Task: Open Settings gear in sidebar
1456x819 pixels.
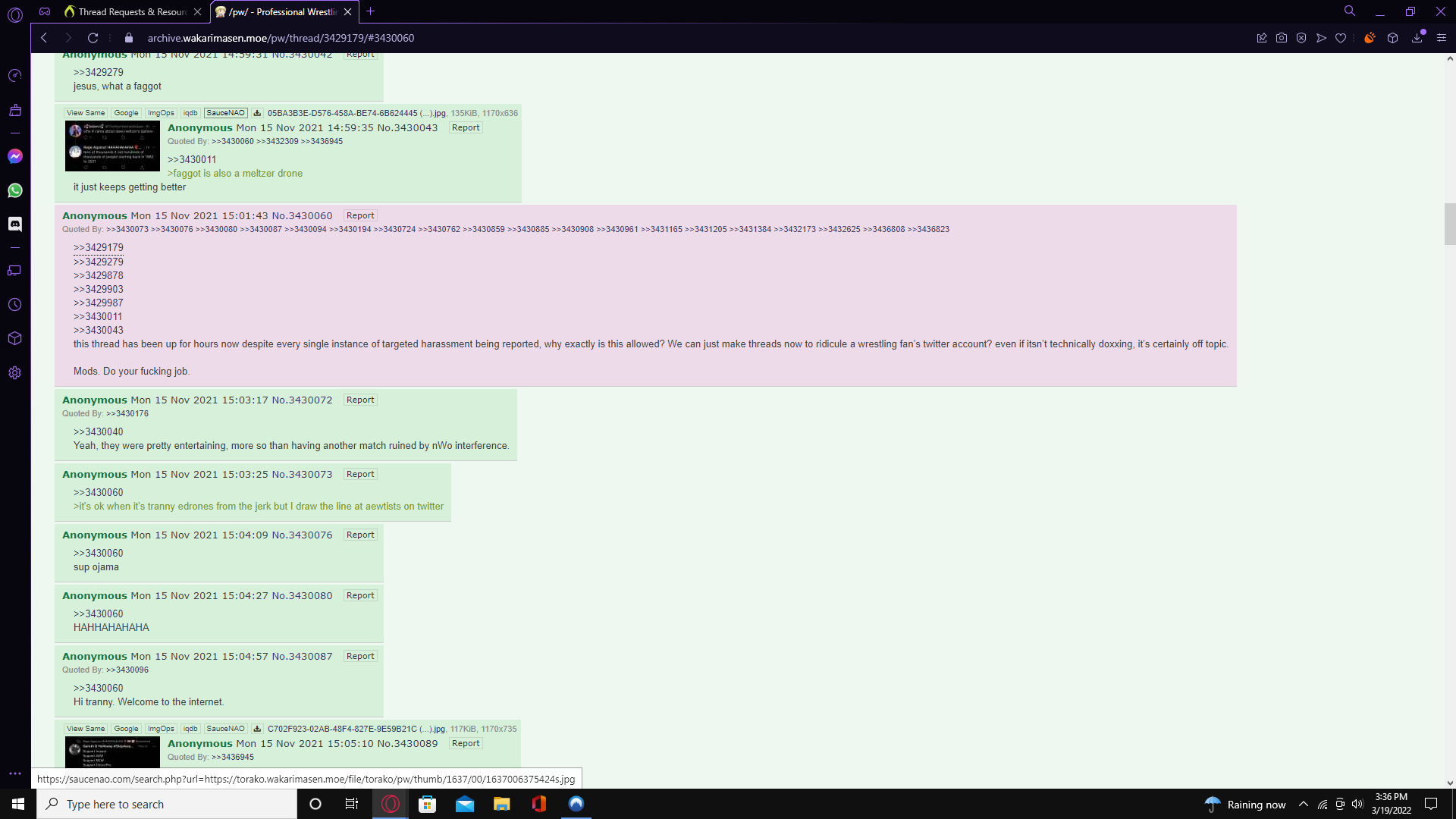Action: click(14, 373)
